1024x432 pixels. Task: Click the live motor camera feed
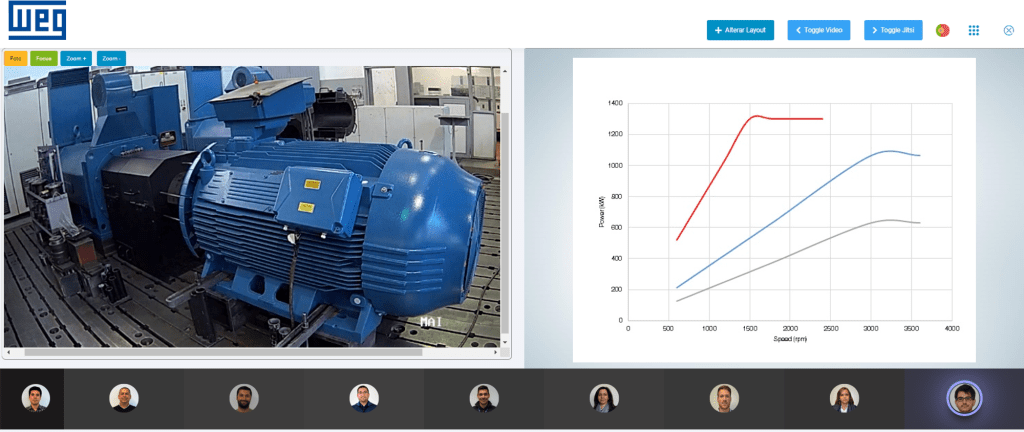(x=250, y=200)
